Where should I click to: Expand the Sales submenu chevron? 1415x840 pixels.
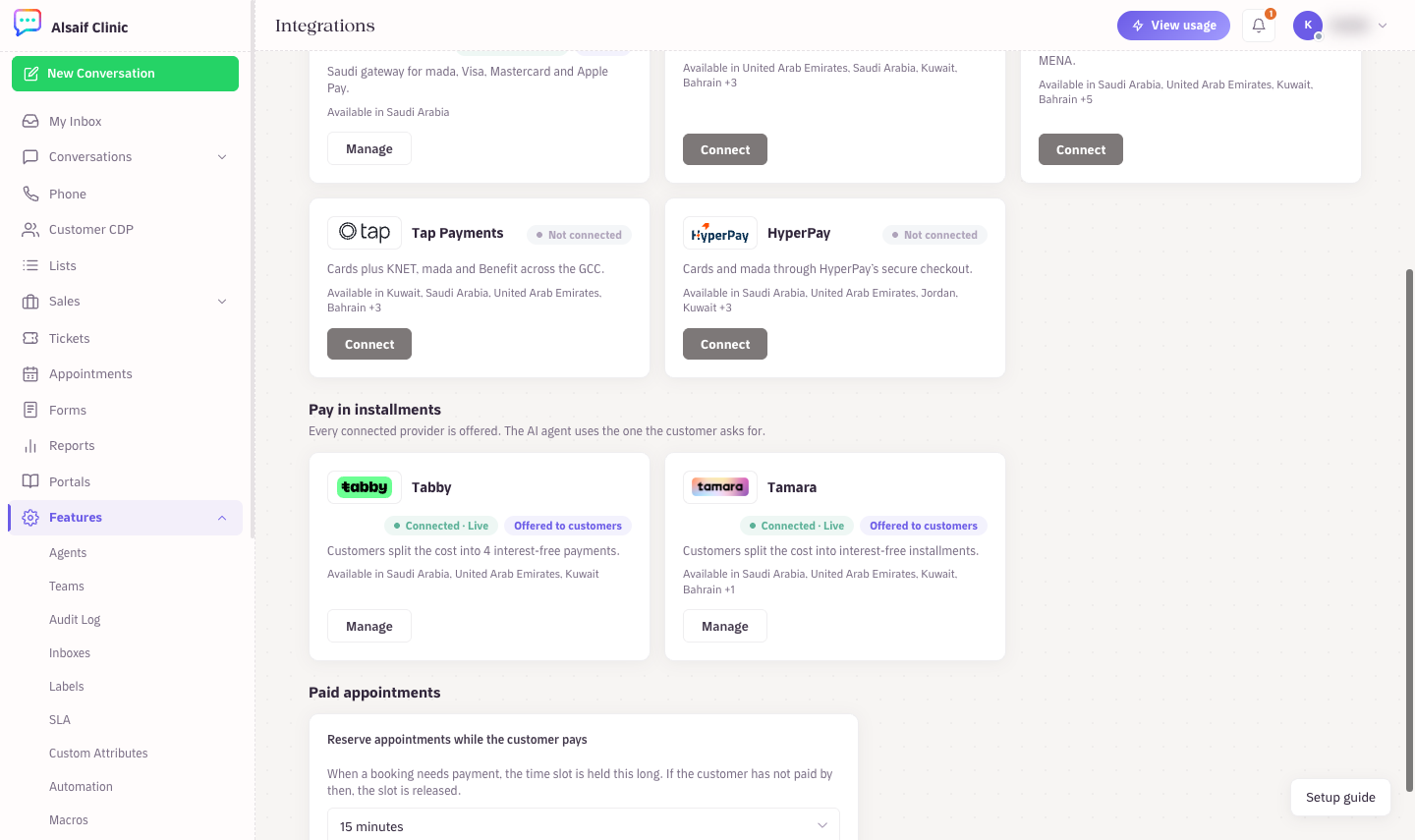(222, 302)
